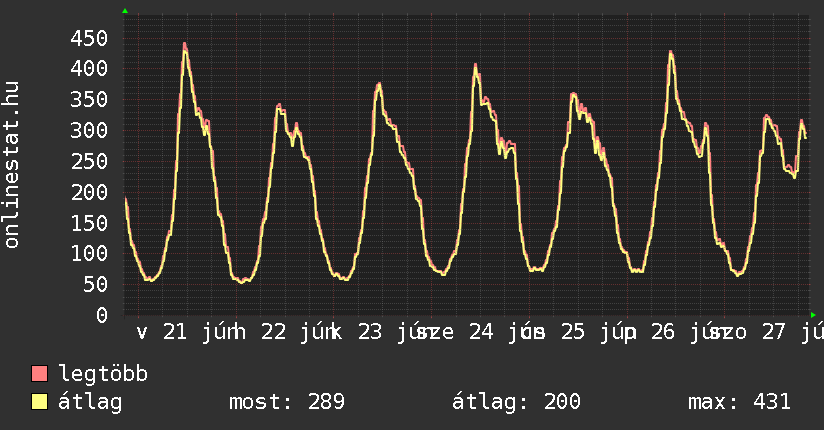Viewport: 824px width, 430px height.
Task: Click the 300 y-axis label
Action: (89, 130)
